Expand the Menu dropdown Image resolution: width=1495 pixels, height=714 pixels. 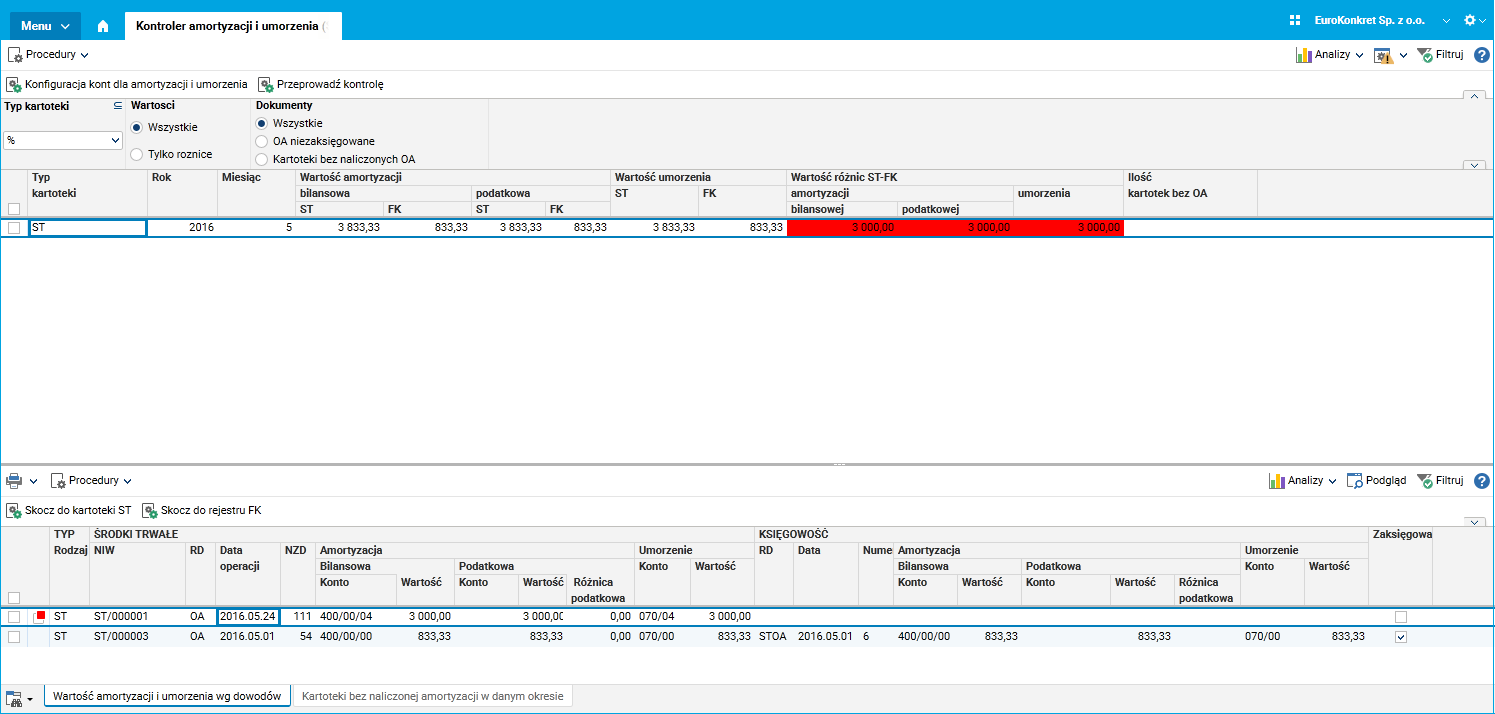click(45, 26)
